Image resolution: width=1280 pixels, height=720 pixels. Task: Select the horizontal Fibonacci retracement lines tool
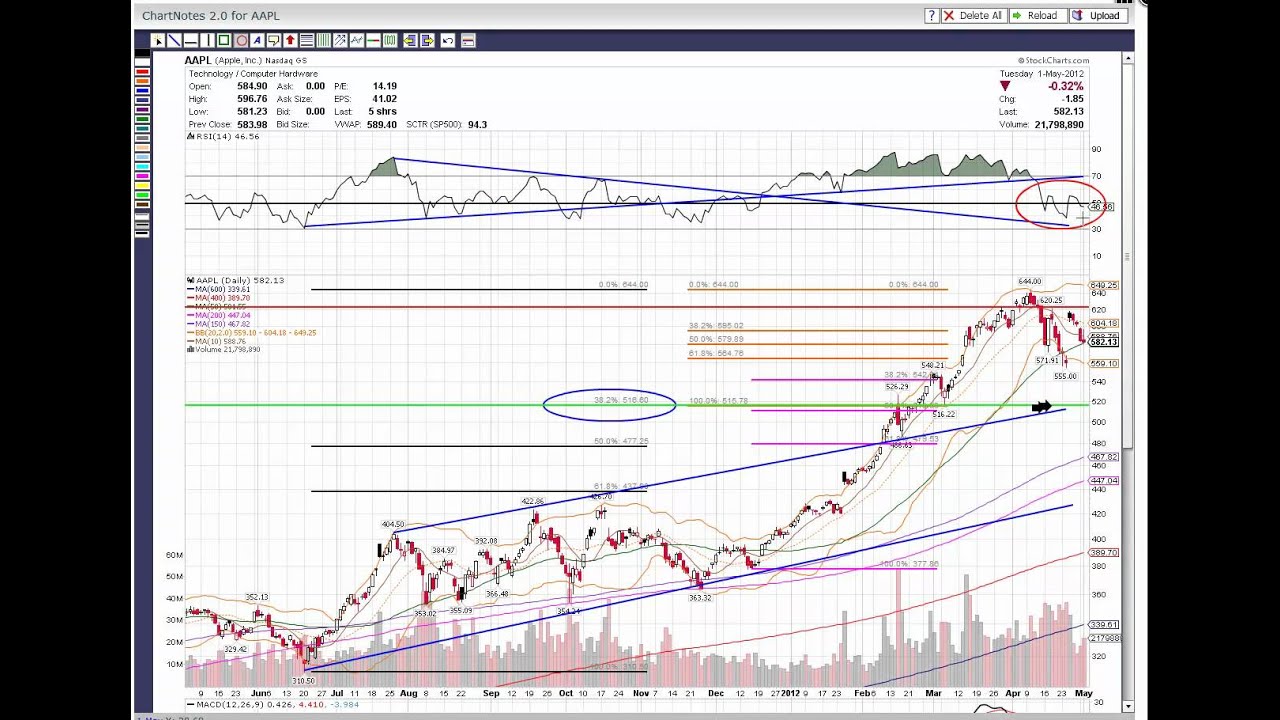307,40
